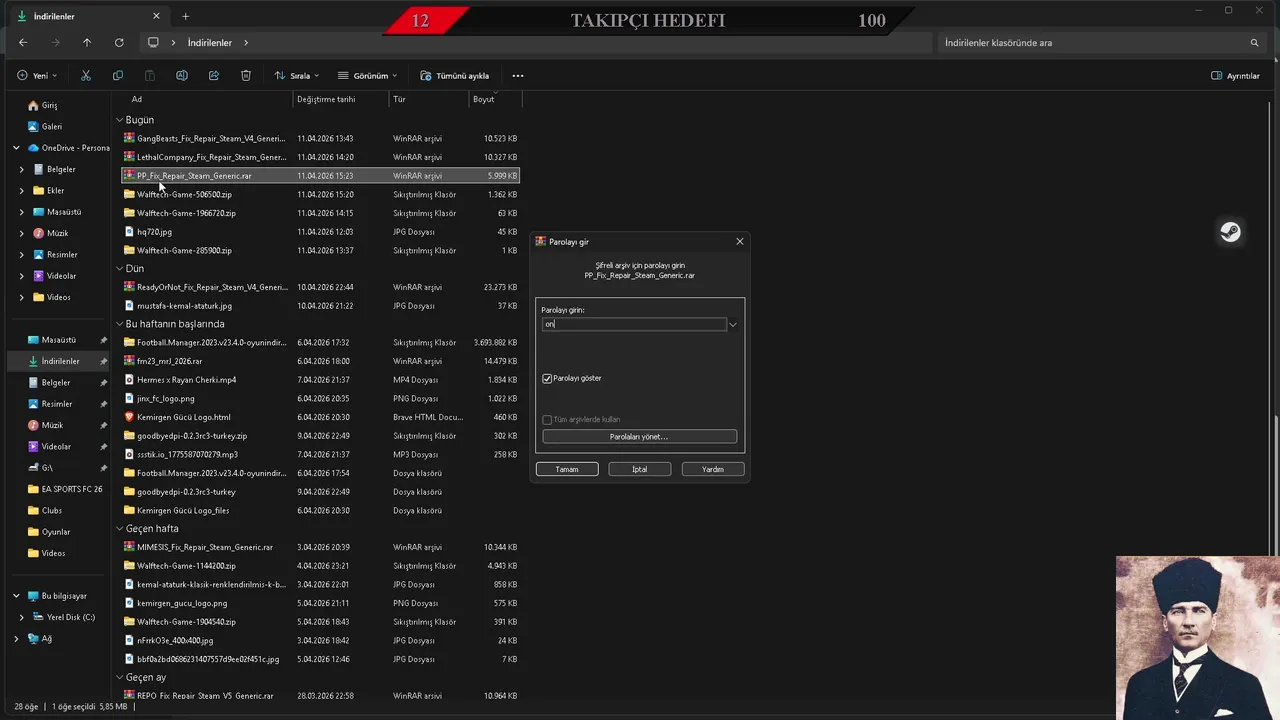Image resolution: width=1280 pixels, height=720 pixels.
Task: Select mustafa-kemal-ataturk.jpg file
Action: (320, 306)
